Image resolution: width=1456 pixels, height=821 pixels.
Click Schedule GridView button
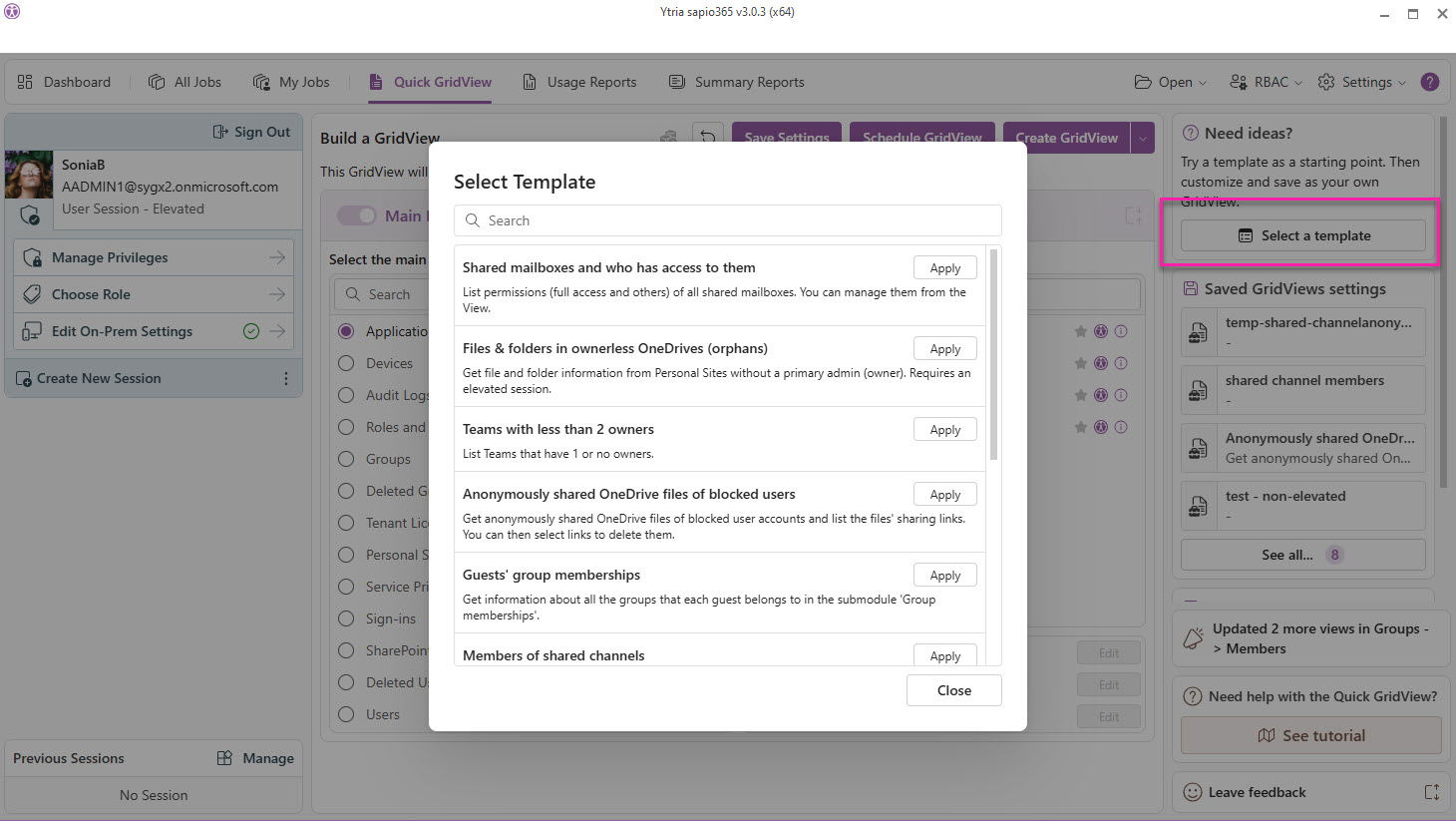[x=922, y=137]
